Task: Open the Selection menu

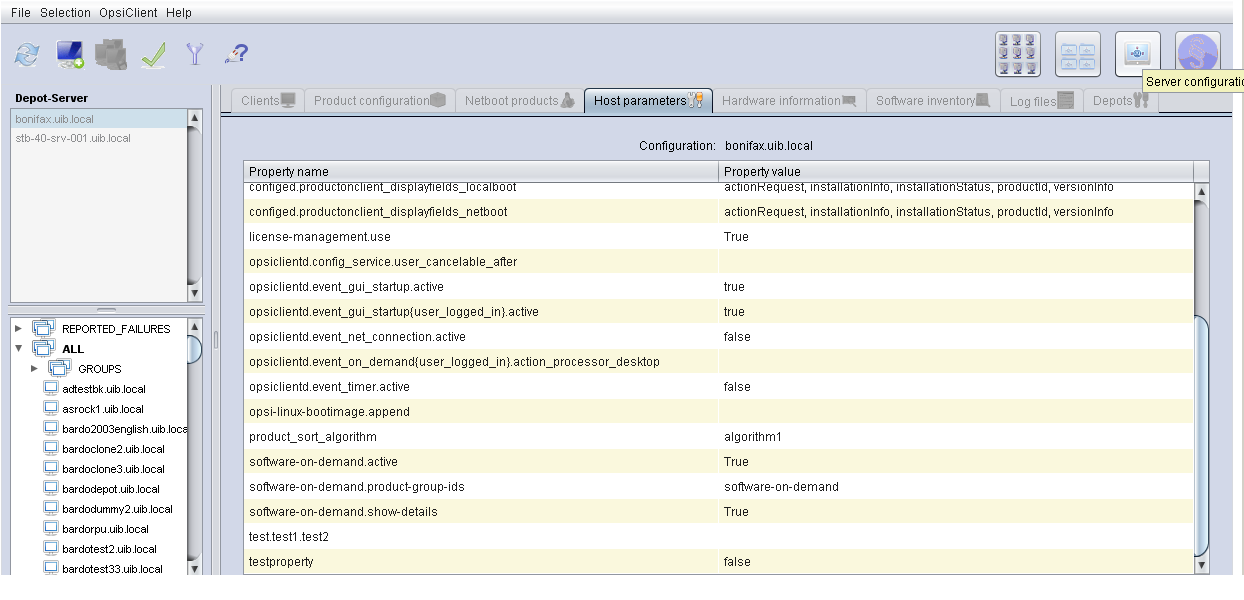Action: (65, 13)
